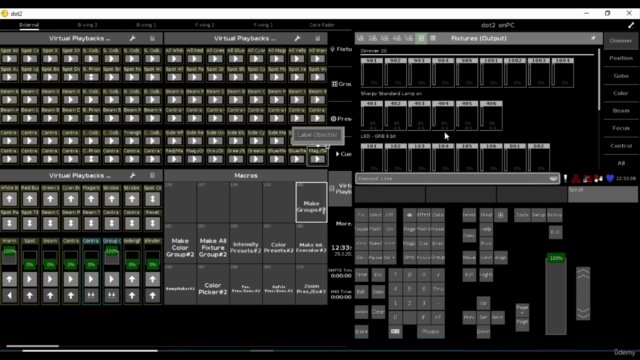640x360 pixels.
Task: Toggle the Reset executor double-arrow
Action: click(153, 223)
